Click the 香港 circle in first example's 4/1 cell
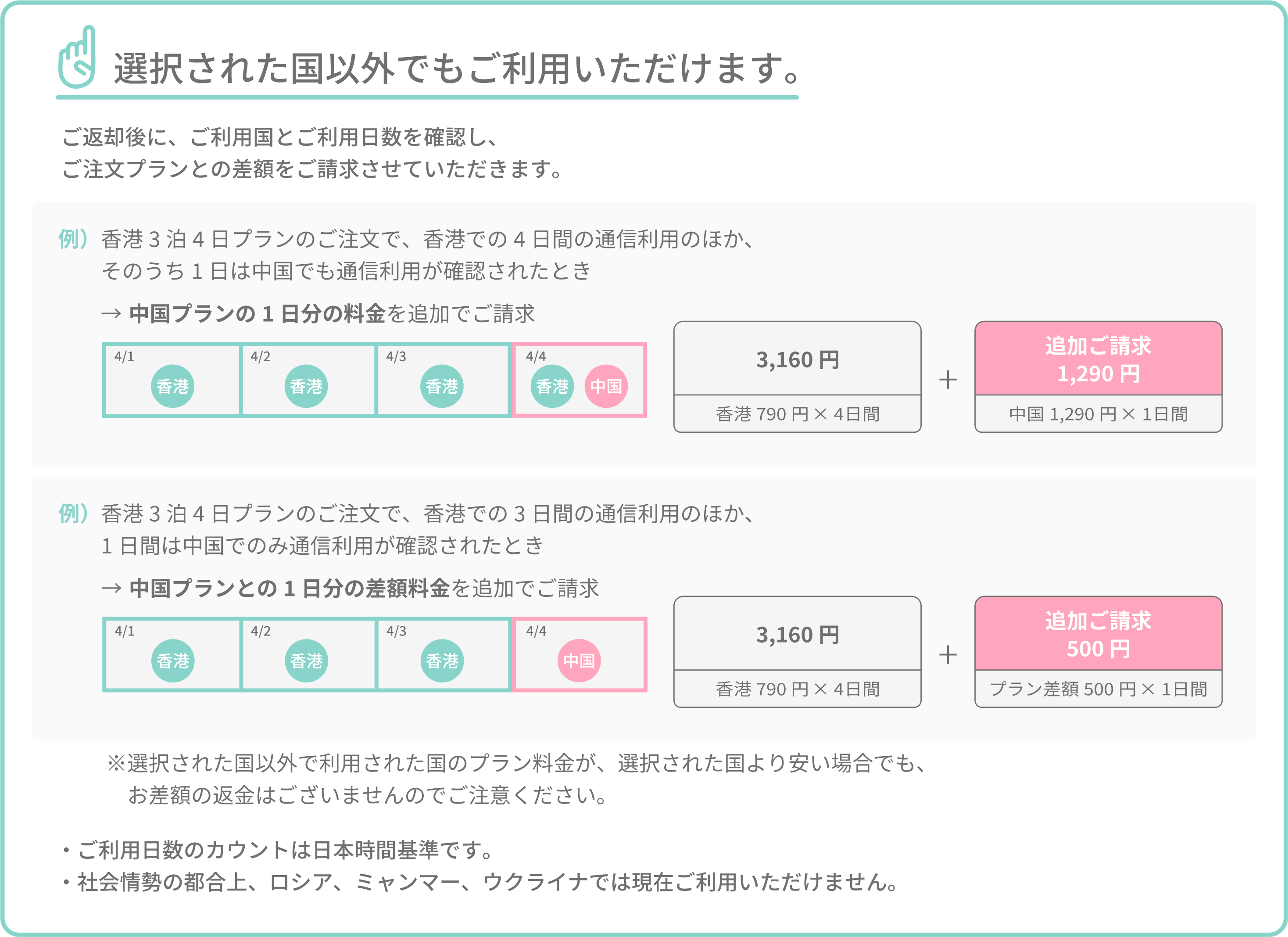This screenshot has height=937, width=1288. 173,386
